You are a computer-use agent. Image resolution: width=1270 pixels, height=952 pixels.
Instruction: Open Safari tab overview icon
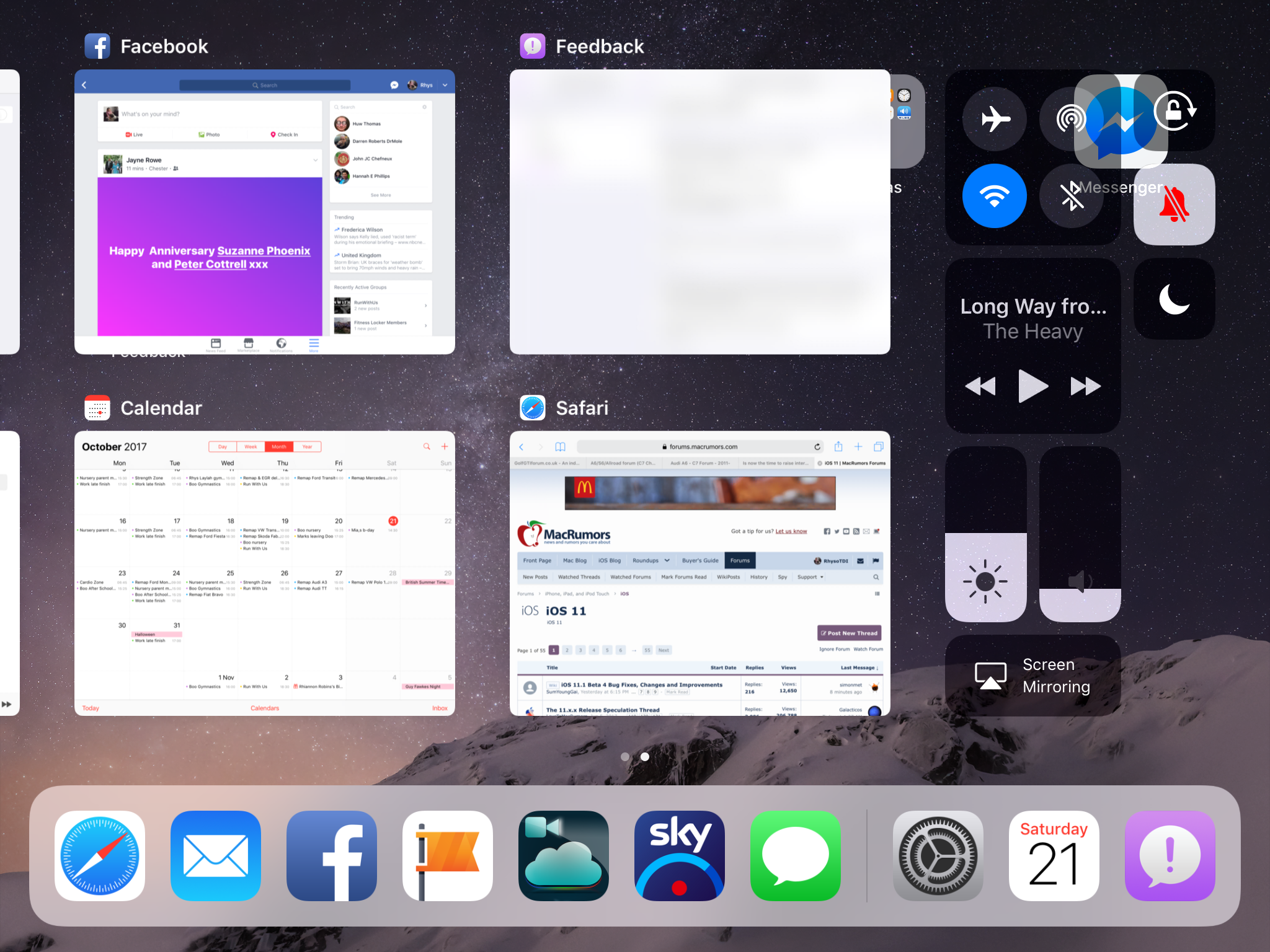pyautogui.click(x=879, y=446)
